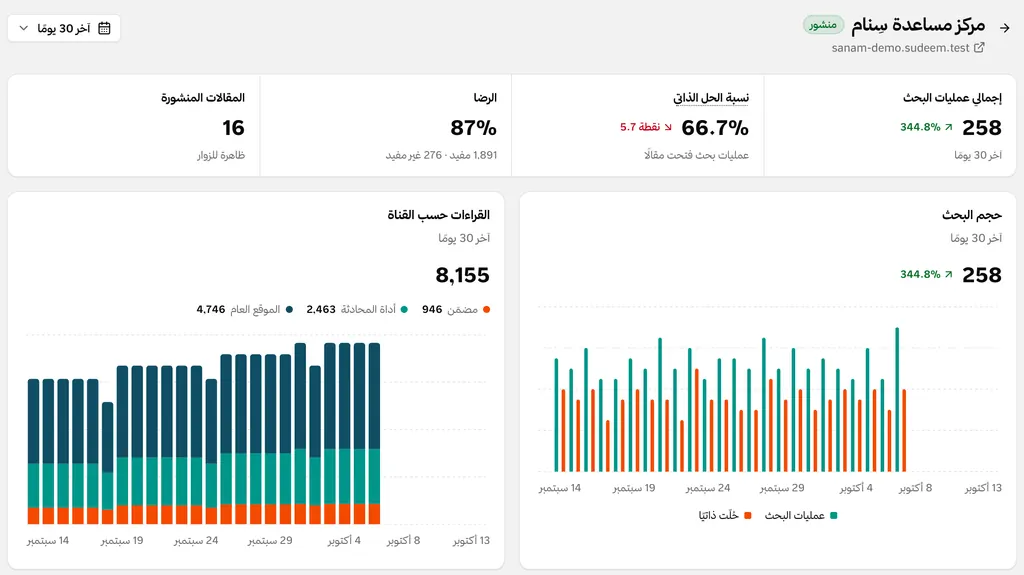Click the 24 سبتمبر label under the reads chart
The image size is (1024, 575).
(x=196, y=541)
